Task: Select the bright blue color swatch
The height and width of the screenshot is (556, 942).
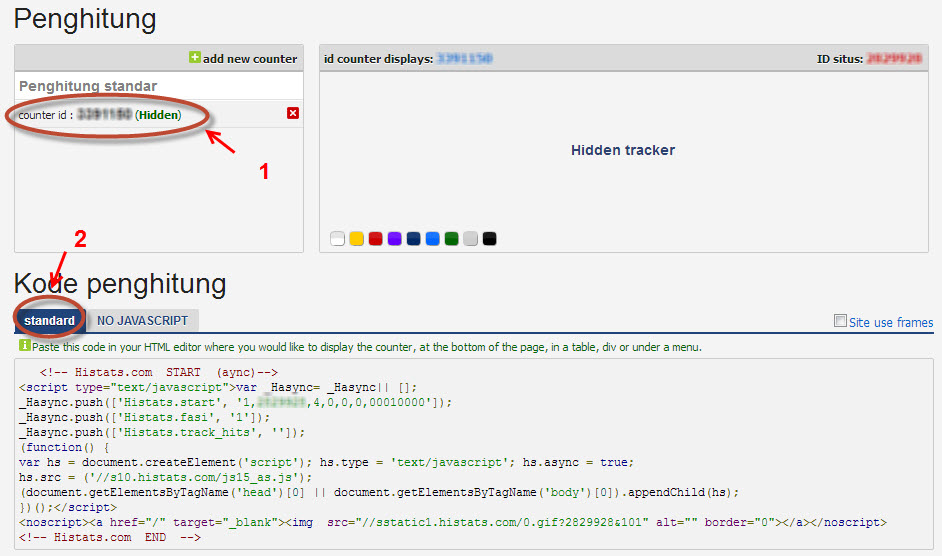Action: click(432, 239)
